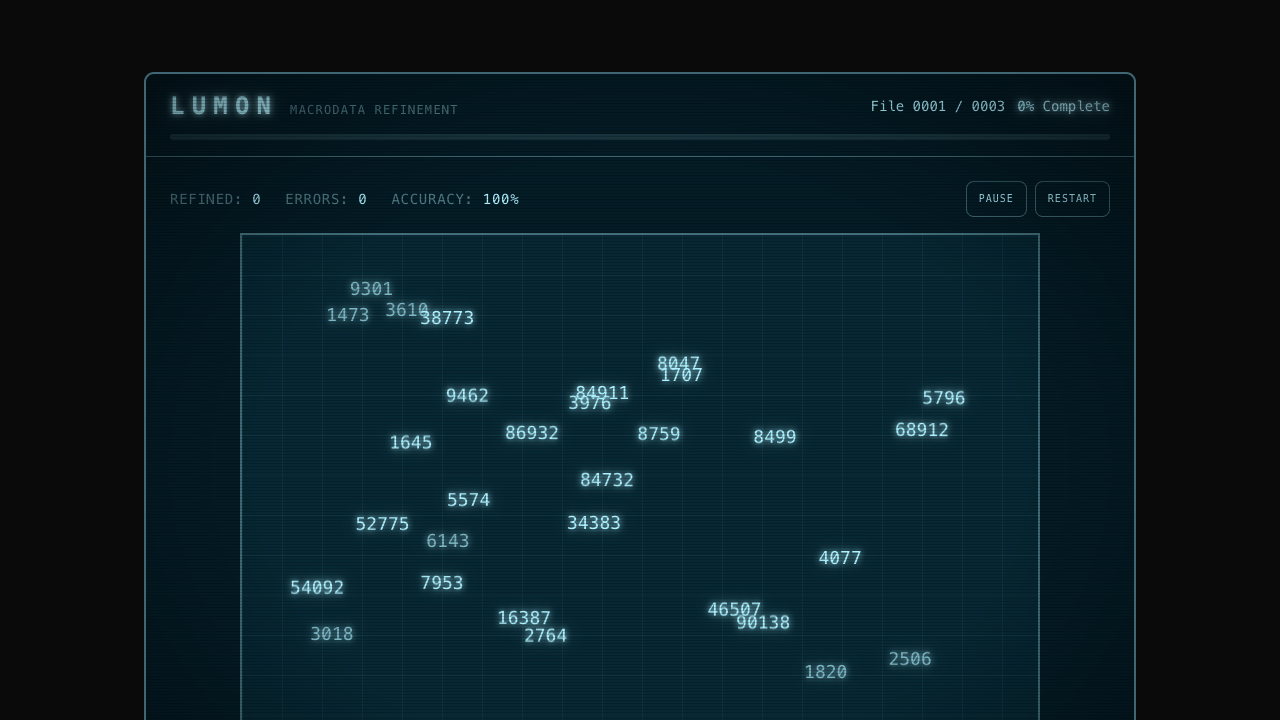Click the LUMON logo title
This screenshot has width=1280, height=720.
[x=222, y=106]
